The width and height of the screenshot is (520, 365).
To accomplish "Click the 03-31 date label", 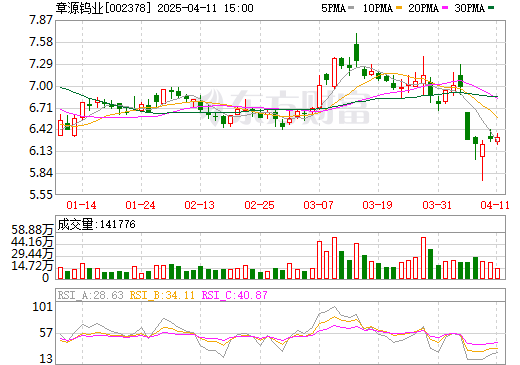I will pyautogui.click(x=437, y=205).
